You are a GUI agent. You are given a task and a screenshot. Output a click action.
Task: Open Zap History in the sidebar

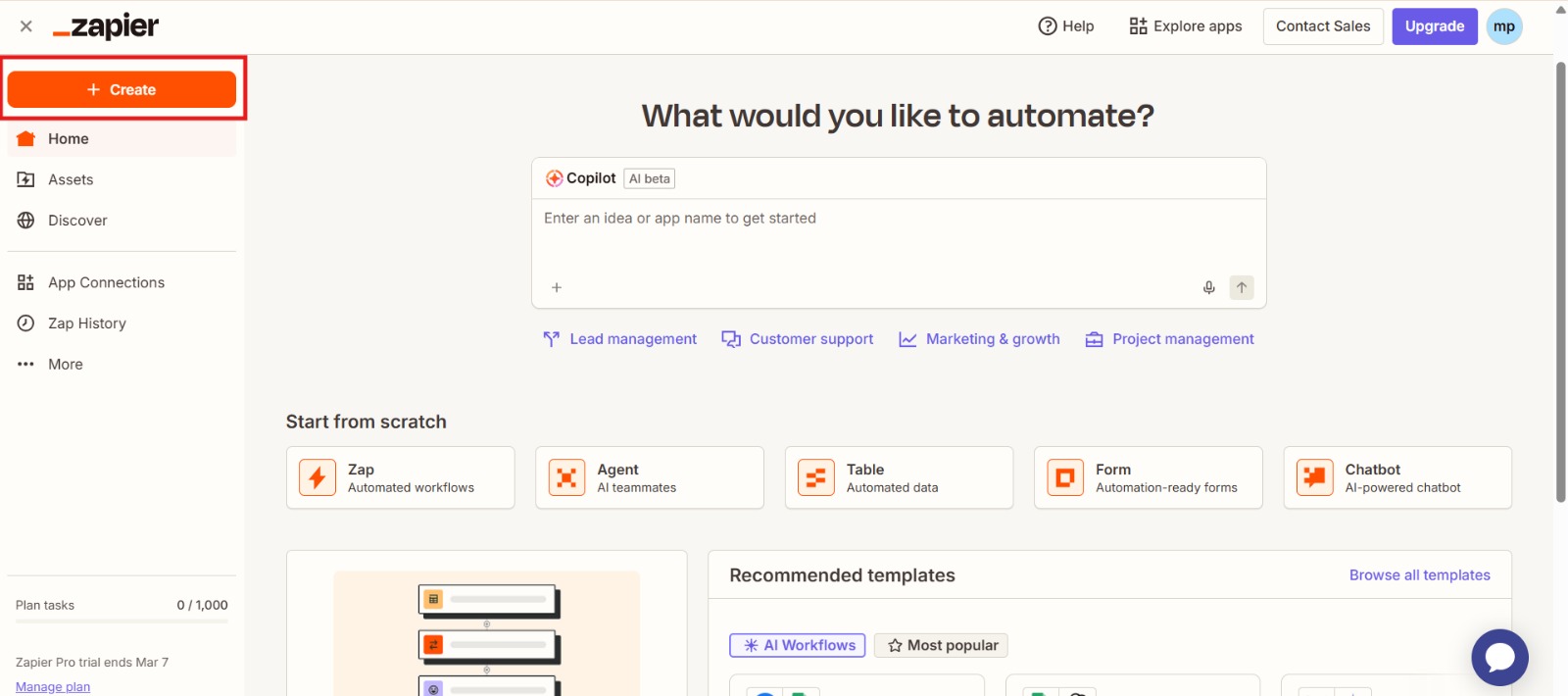(86, 323)
